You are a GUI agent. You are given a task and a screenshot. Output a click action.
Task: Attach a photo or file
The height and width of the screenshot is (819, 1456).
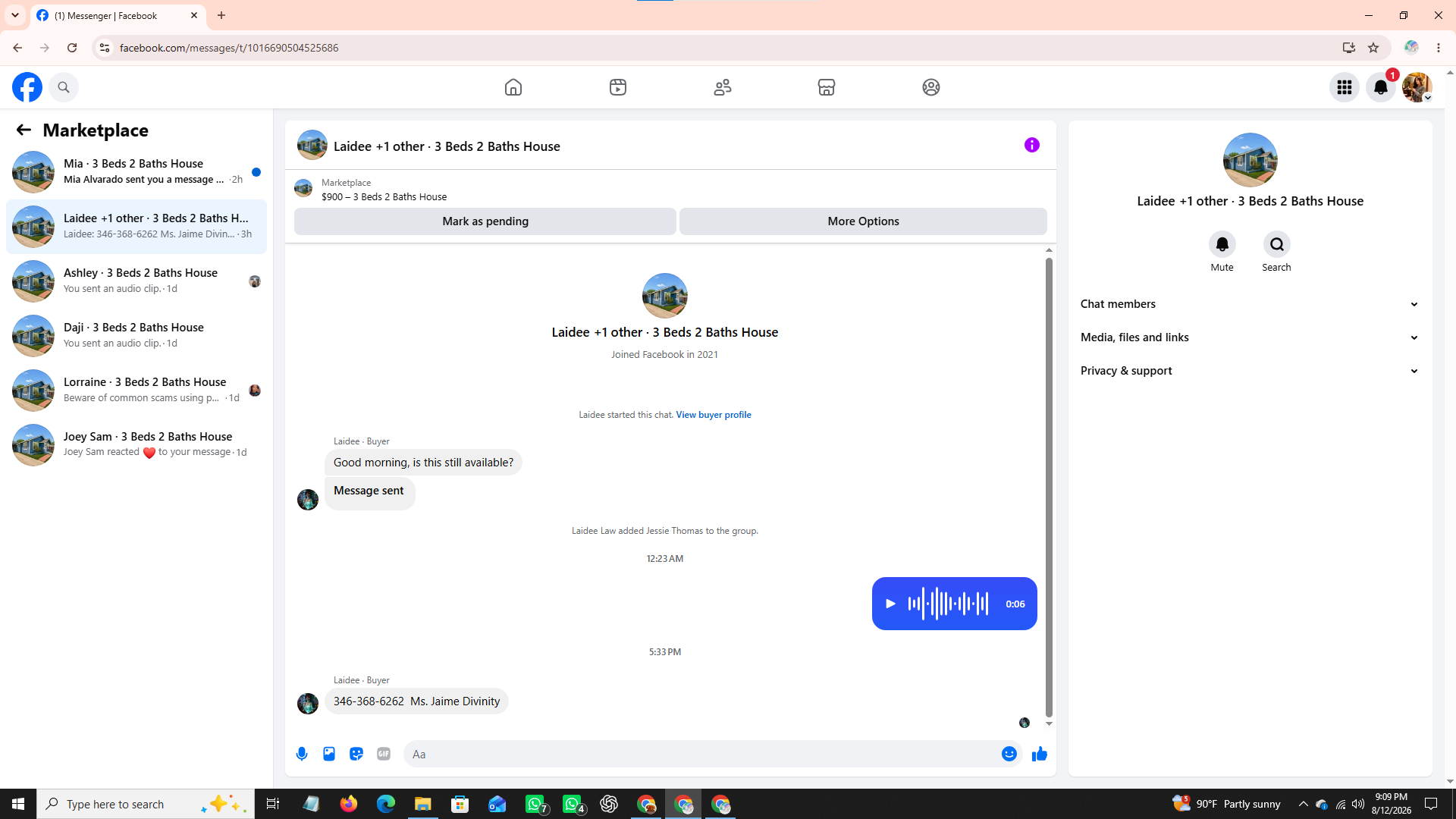pyautogui.click(x=329, y=754)
